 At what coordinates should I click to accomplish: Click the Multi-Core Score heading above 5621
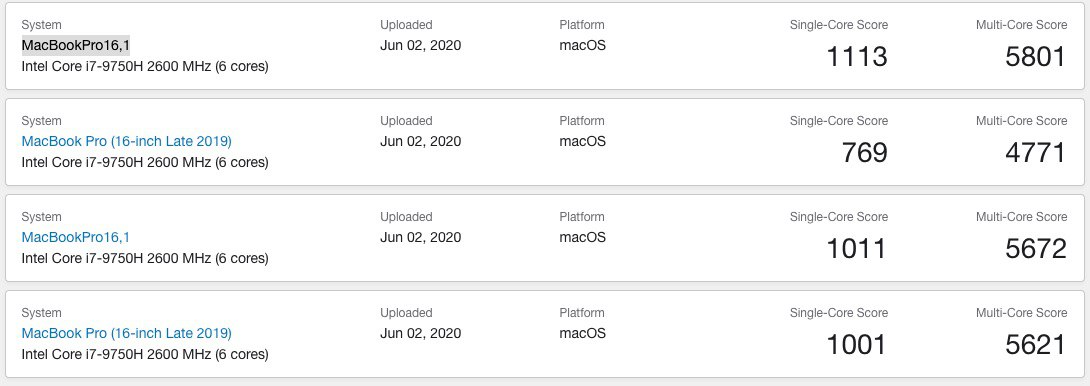(1021, 313)
